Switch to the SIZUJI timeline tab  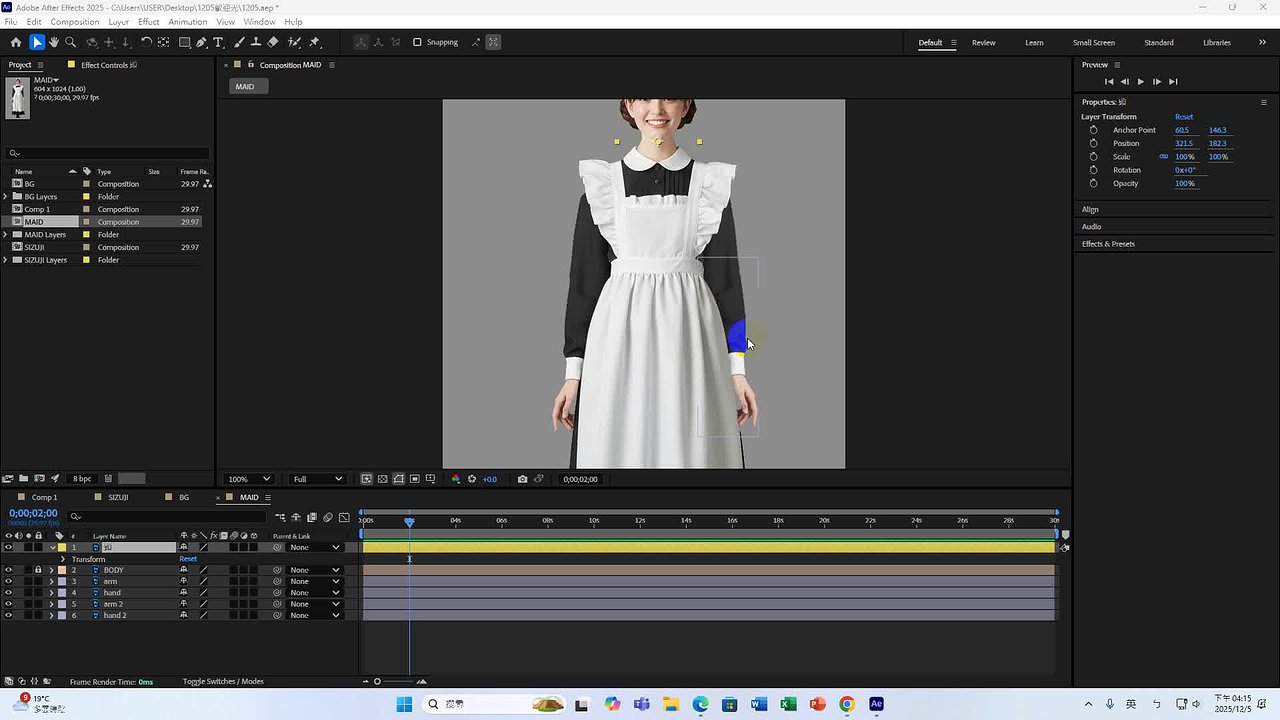118,497
